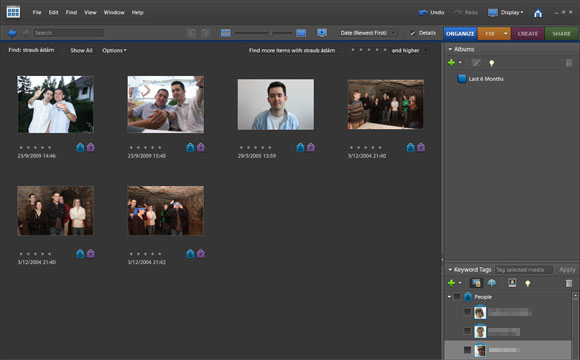Switch to single photo view
Image resolution: width=580 pixels, height=360 pixels.
301,33
